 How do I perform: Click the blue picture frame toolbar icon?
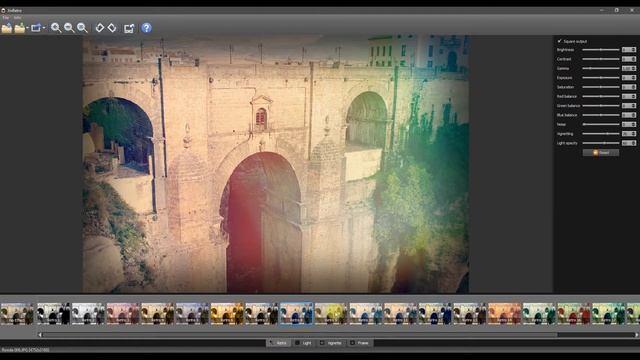(36, 28)
